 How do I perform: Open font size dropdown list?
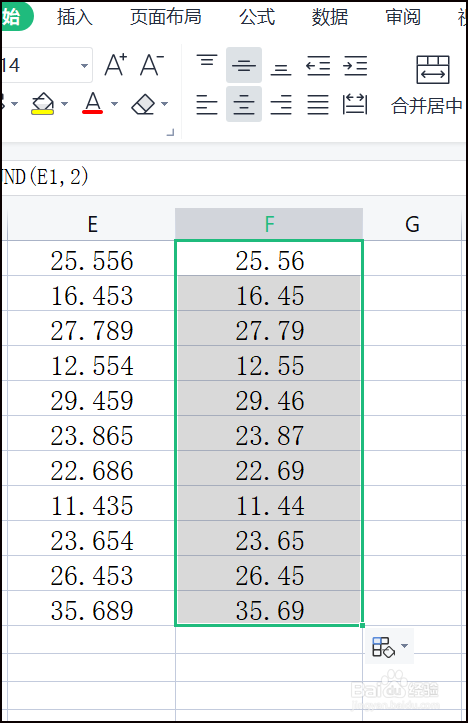pyautogui.click(x=84, y=65)
